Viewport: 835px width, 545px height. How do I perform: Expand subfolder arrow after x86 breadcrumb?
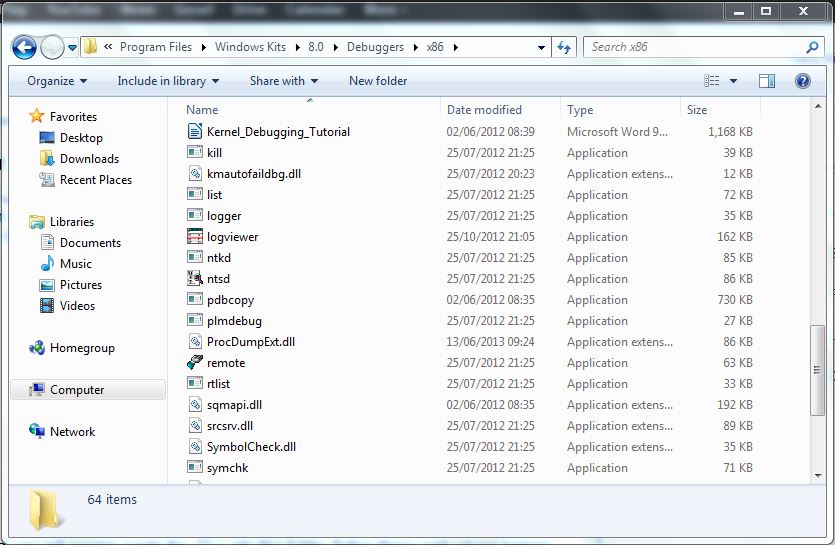tap(456, 47)
